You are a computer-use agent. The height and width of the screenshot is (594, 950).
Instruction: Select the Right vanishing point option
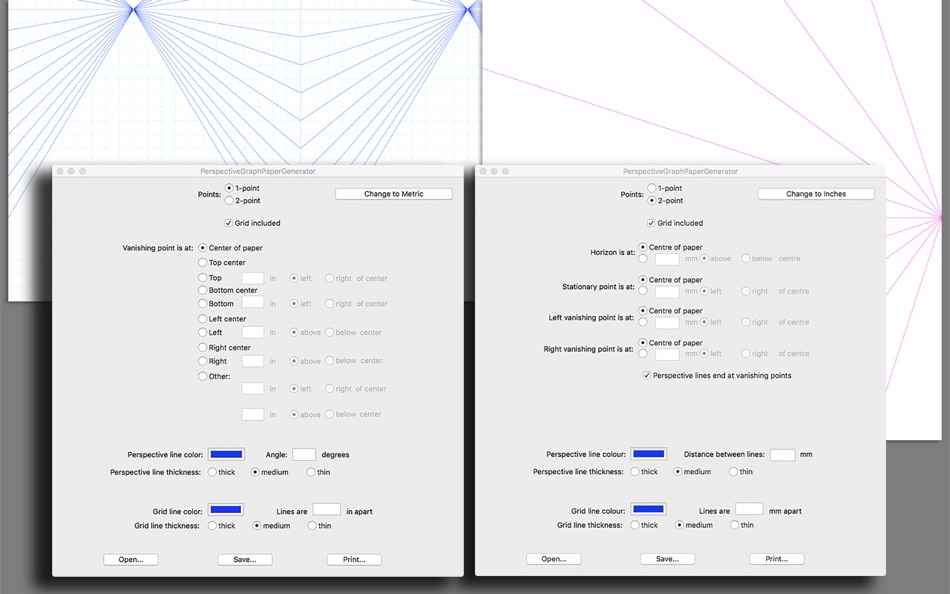(x=202, y=361)
